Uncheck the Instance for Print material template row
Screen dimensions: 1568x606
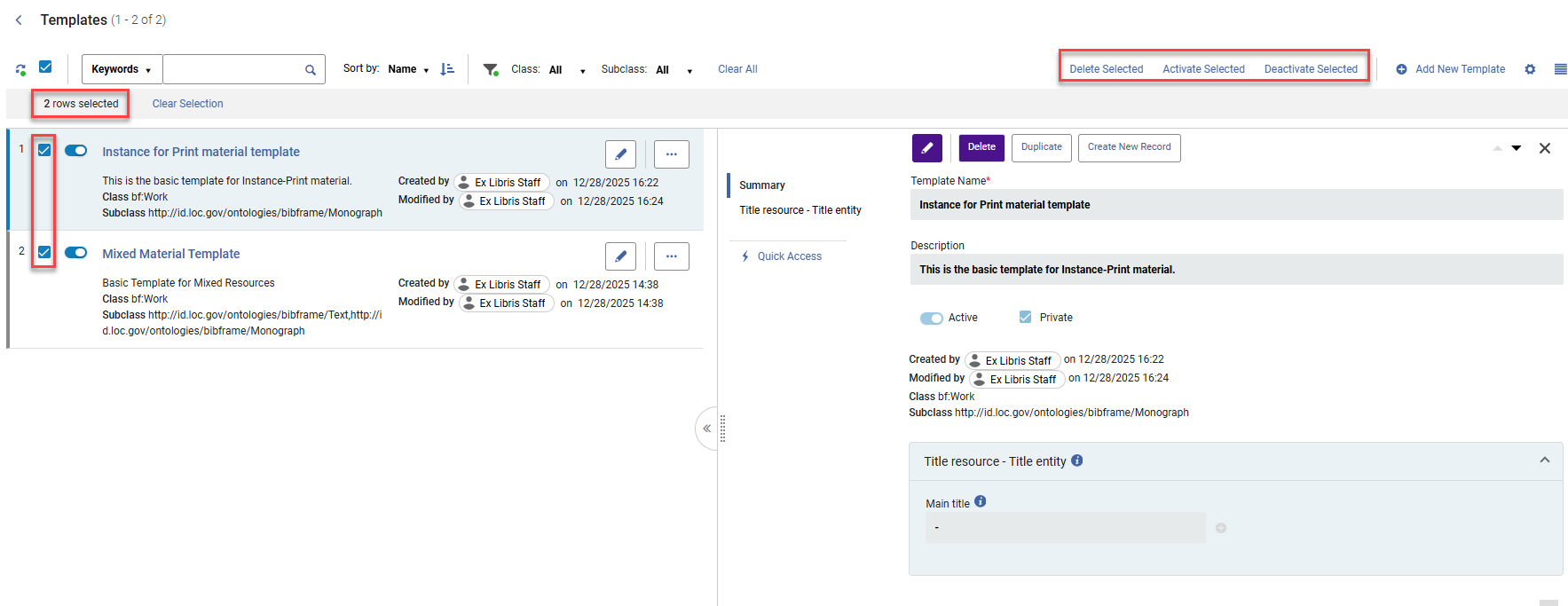(44, 150)
